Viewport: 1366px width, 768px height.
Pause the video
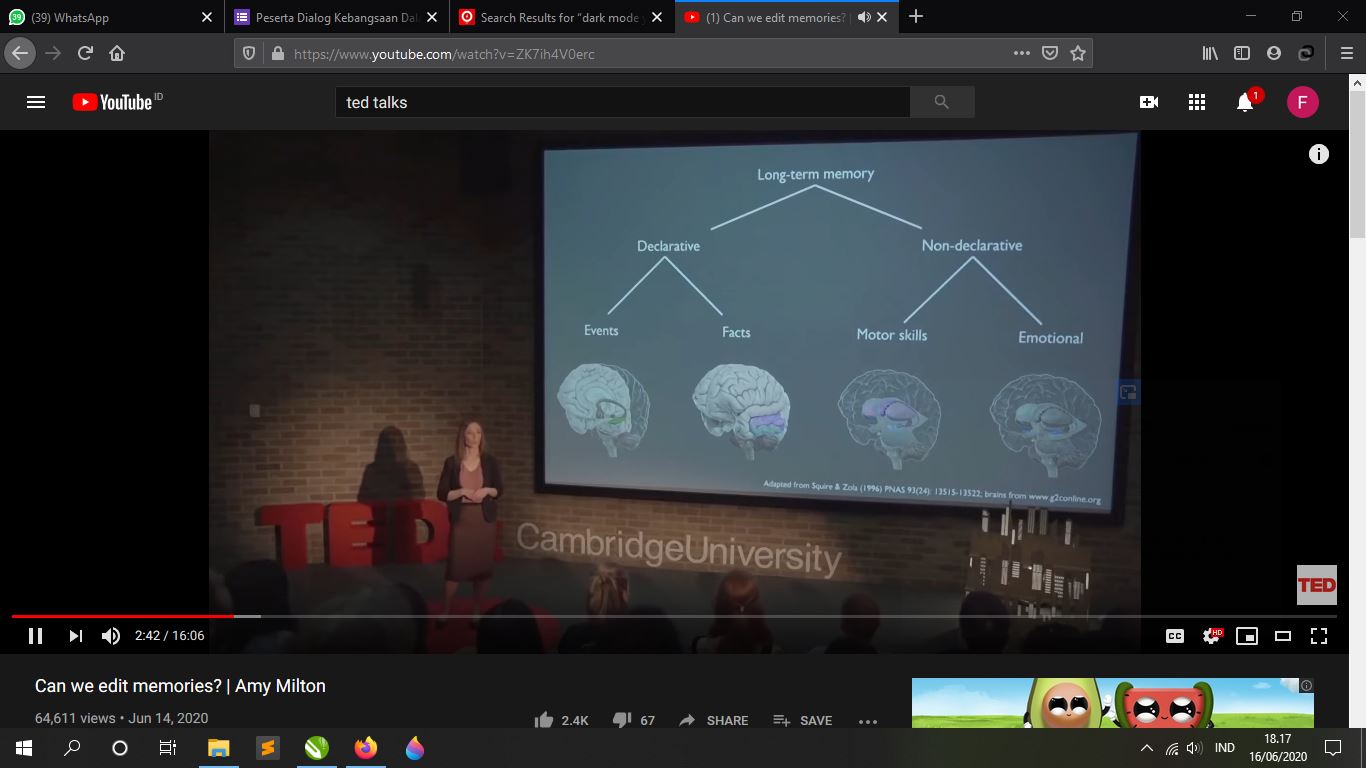tap(35, 636)
